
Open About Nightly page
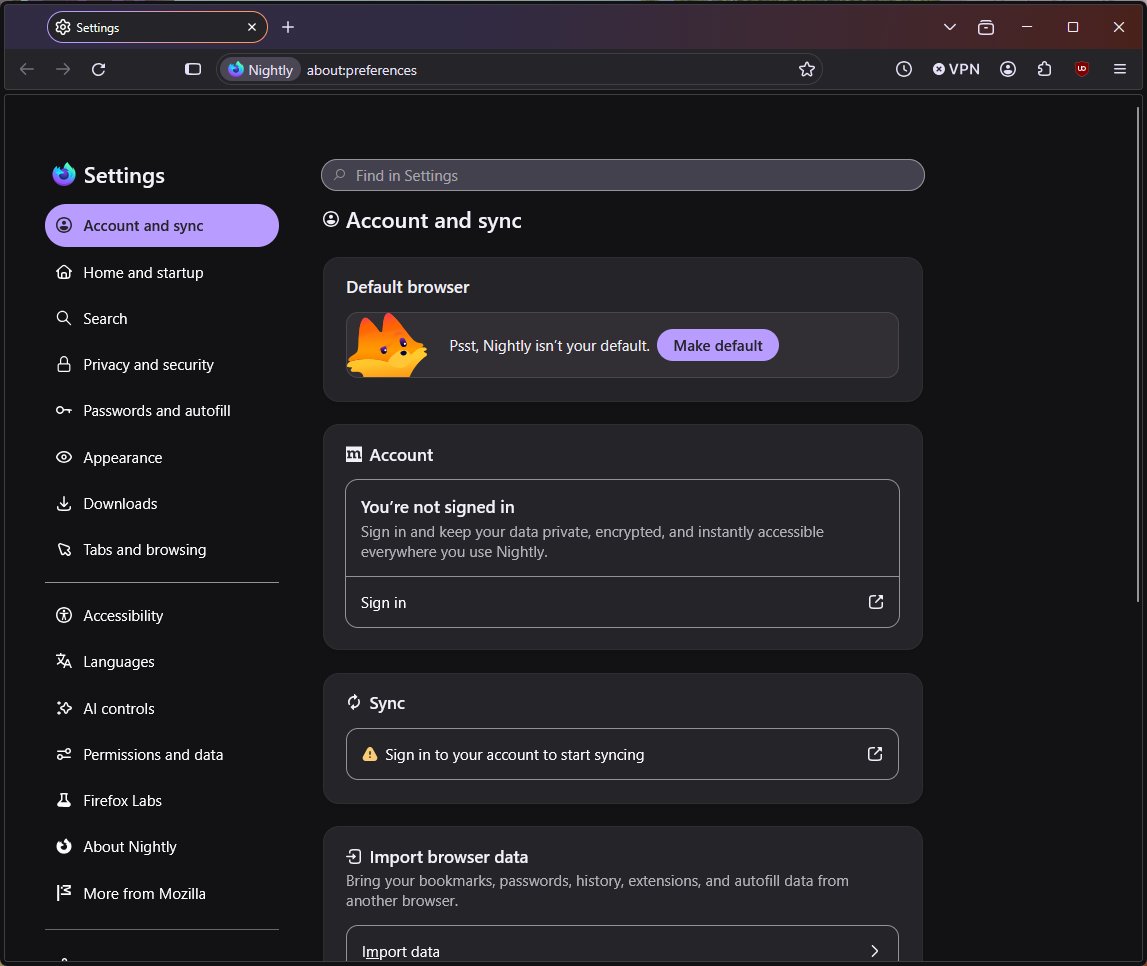pyautogui.click(x=162, y=846)
